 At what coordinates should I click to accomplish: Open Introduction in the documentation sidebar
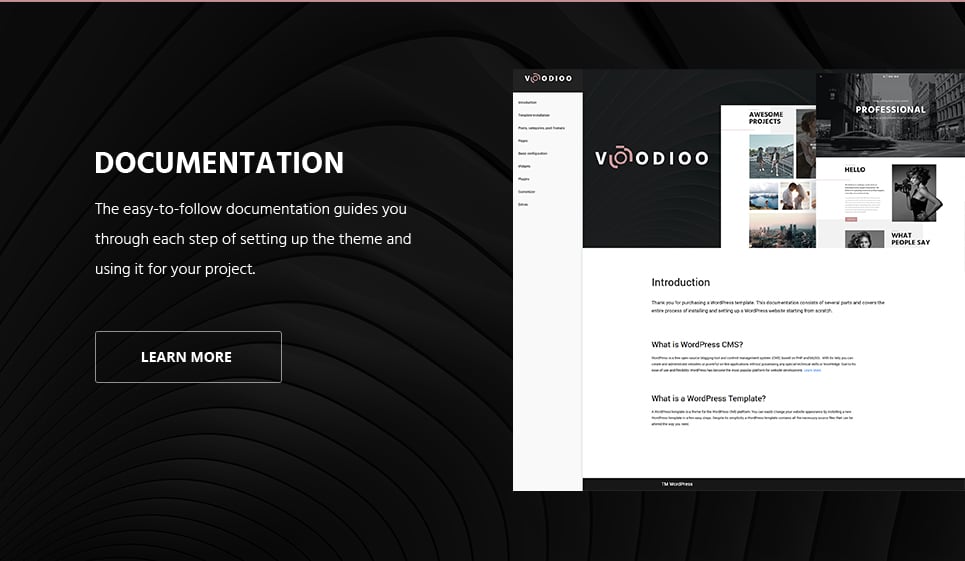(x=527, y=103)
